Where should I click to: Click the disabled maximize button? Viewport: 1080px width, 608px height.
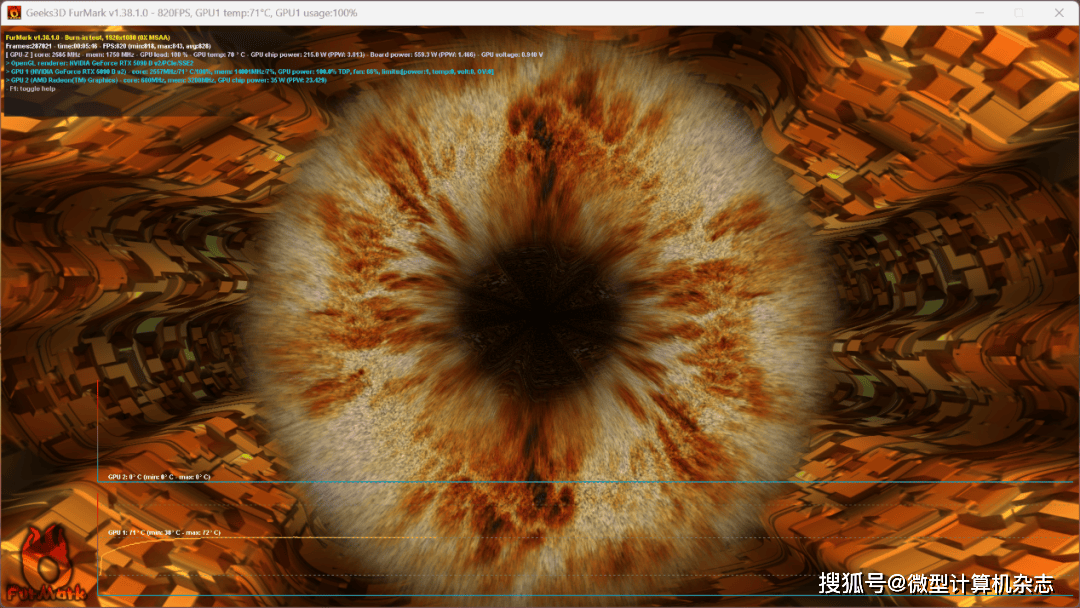pos(1018,13)
